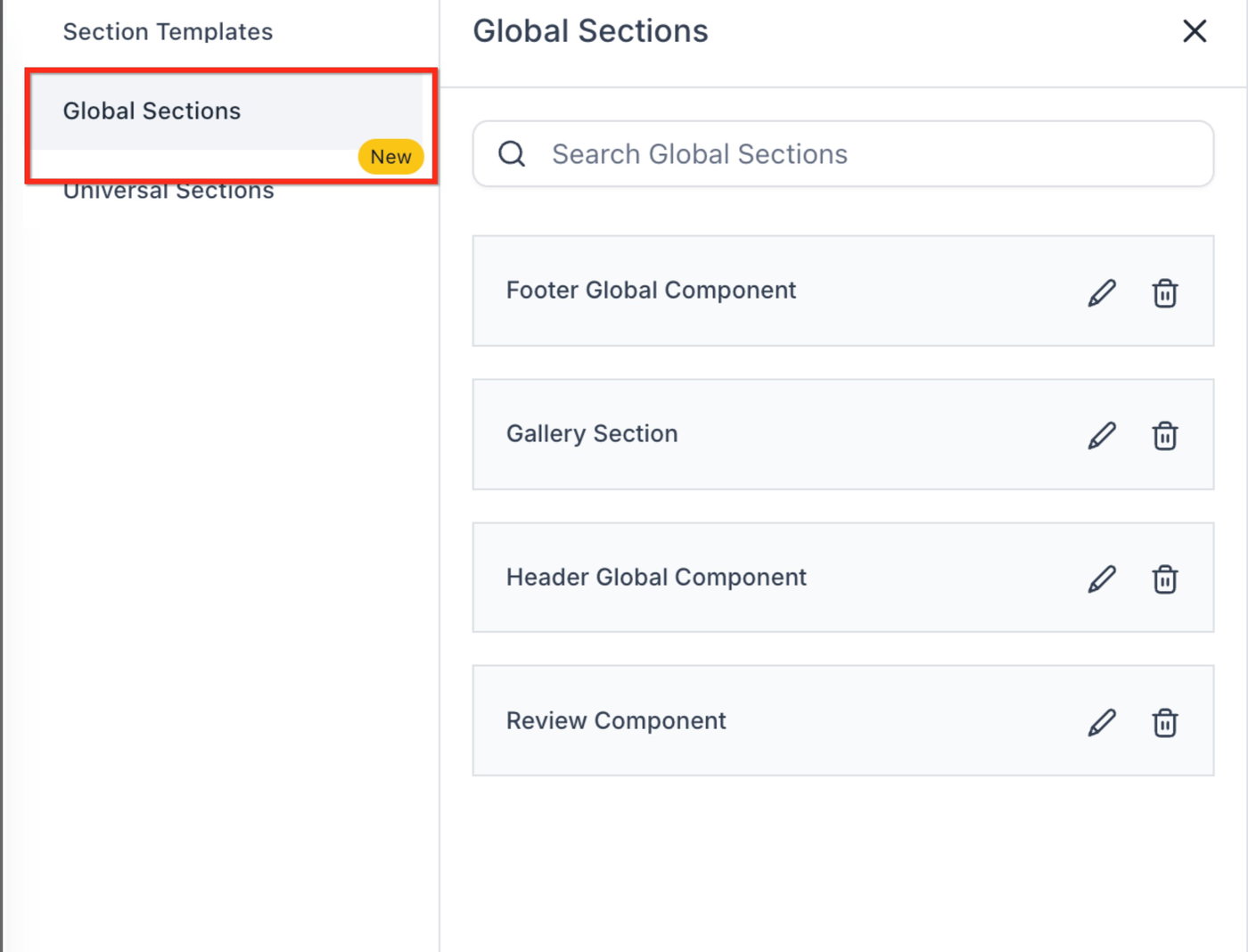The height and width of the screenshot is (952, 1248).
Task: Delete the Footer Global Component section
Action: 1164,292
